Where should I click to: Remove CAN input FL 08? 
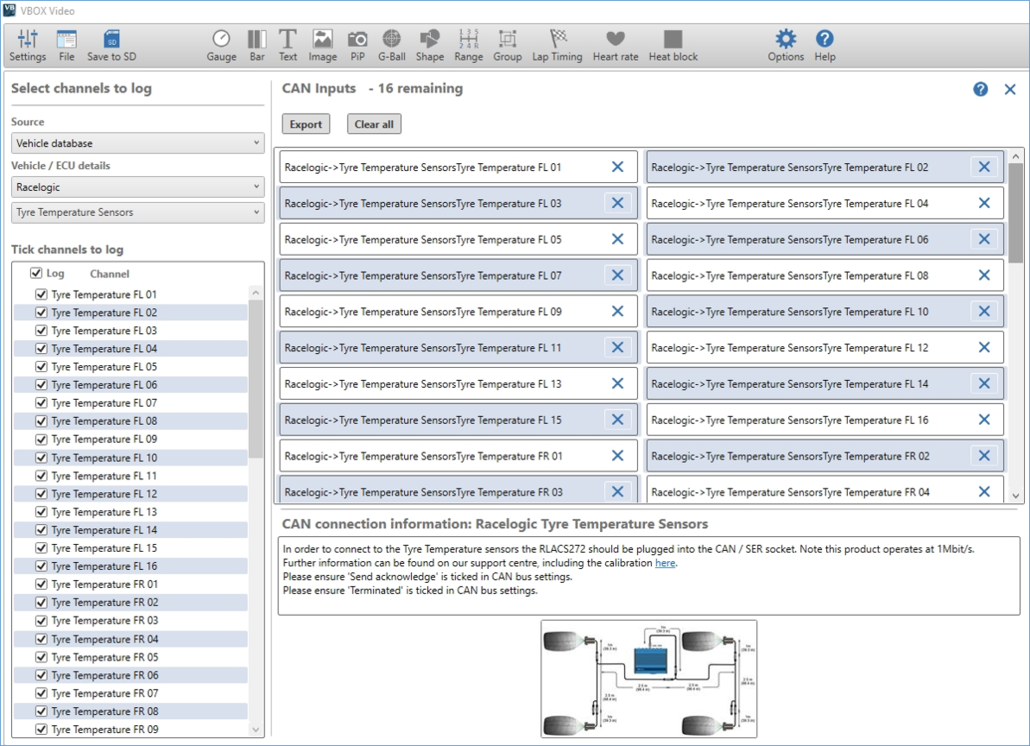coord(984,275)
